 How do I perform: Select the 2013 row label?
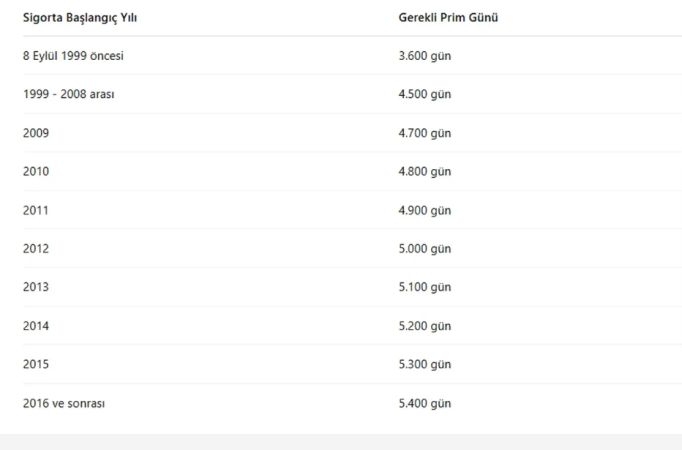coord(36,287)
